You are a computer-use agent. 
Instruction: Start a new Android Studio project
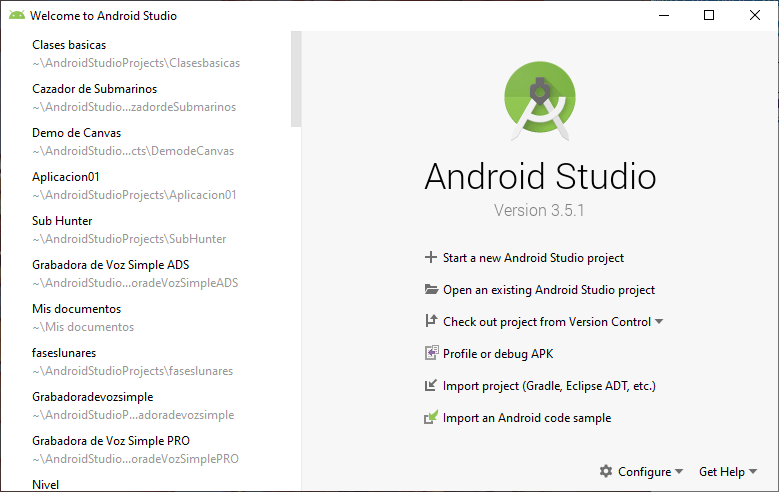point(533,258)
